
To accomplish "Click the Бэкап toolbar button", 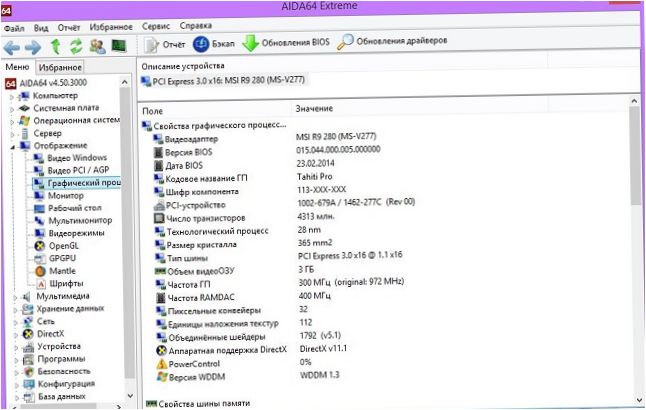I will point(214,44).
